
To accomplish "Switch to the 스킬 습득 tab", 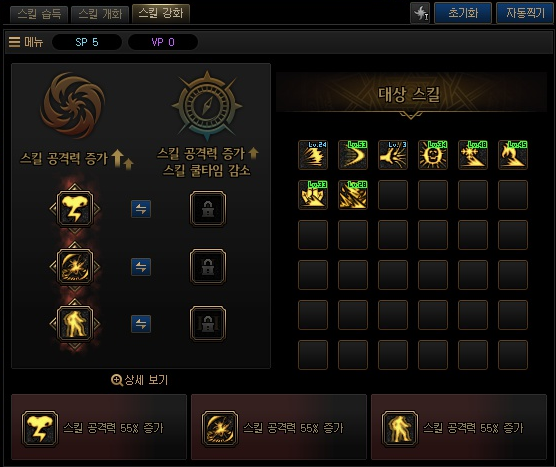I will pos(39,14).
